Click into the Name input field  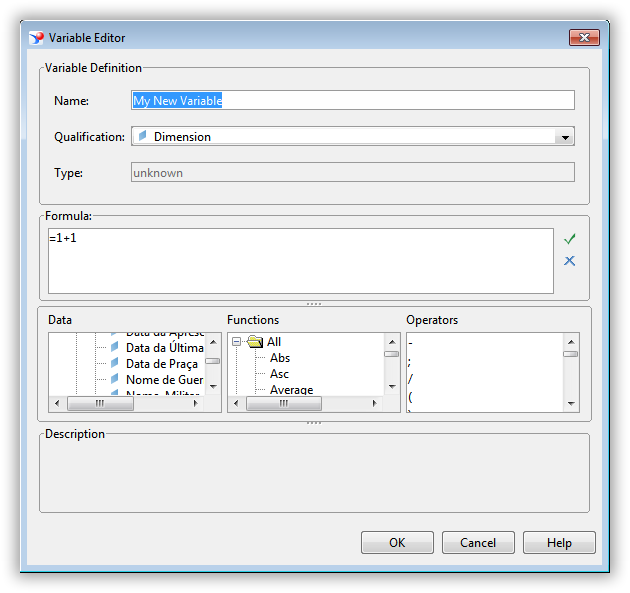[x=353, y=100]
